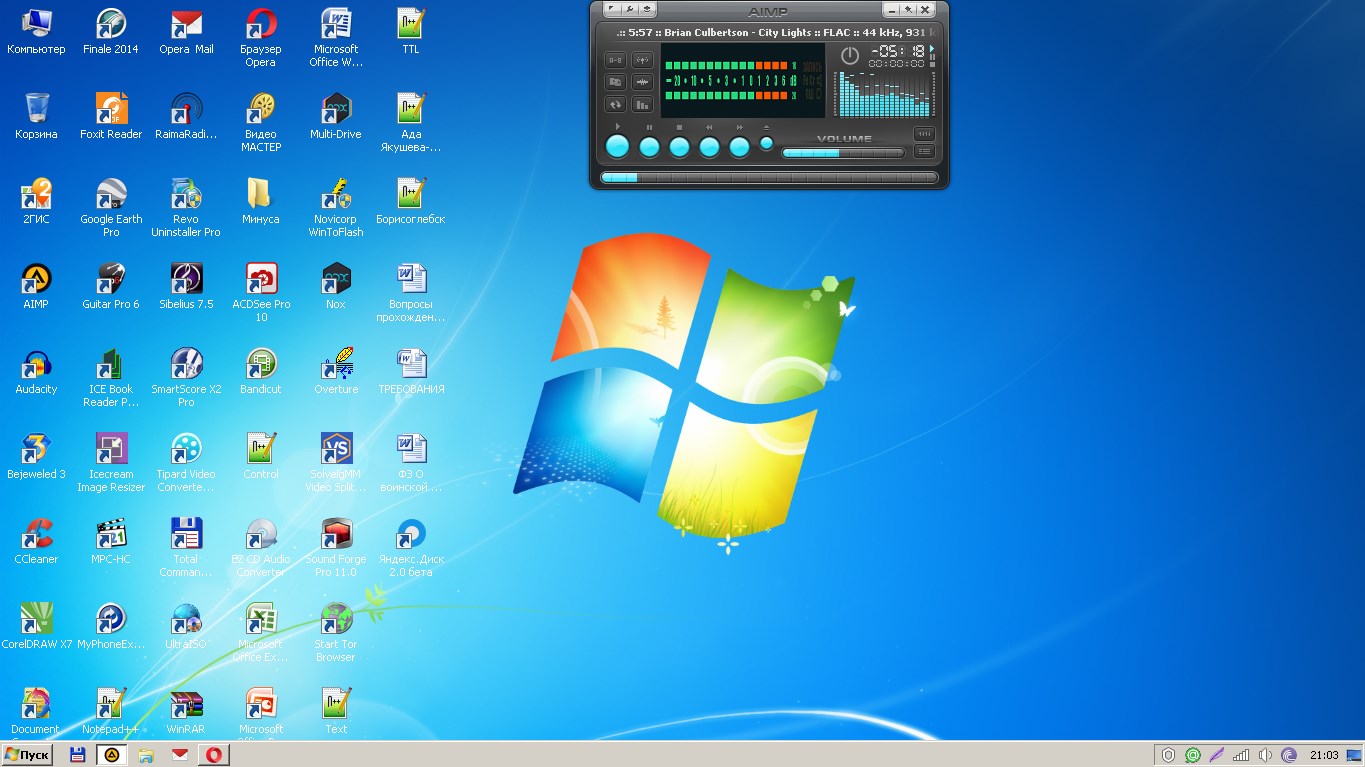1365x767 pixels.
Task: Open system volume speaker in tray
Action: [1265, 755]
